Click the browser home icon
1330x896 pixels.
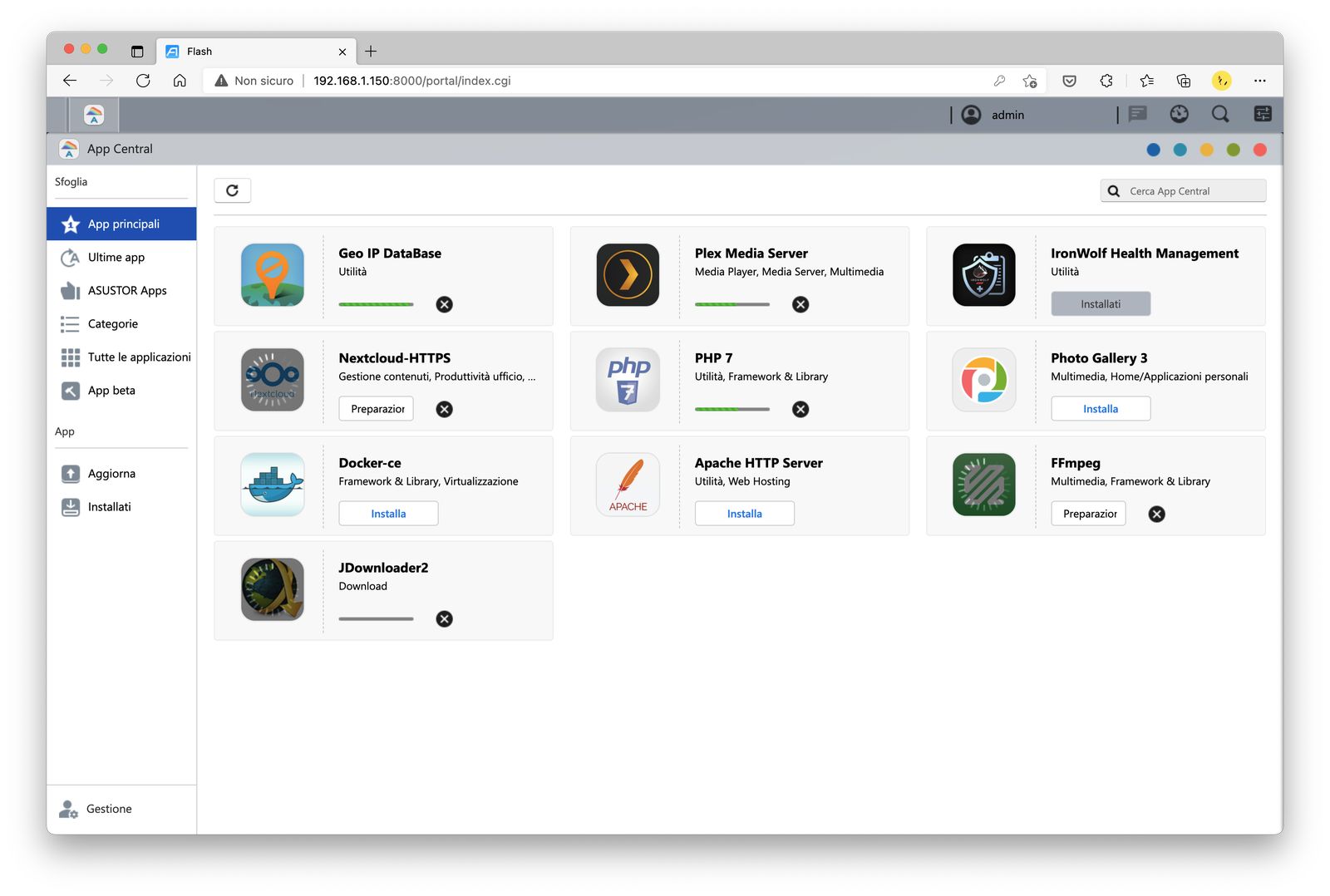(x=180, y=81)
